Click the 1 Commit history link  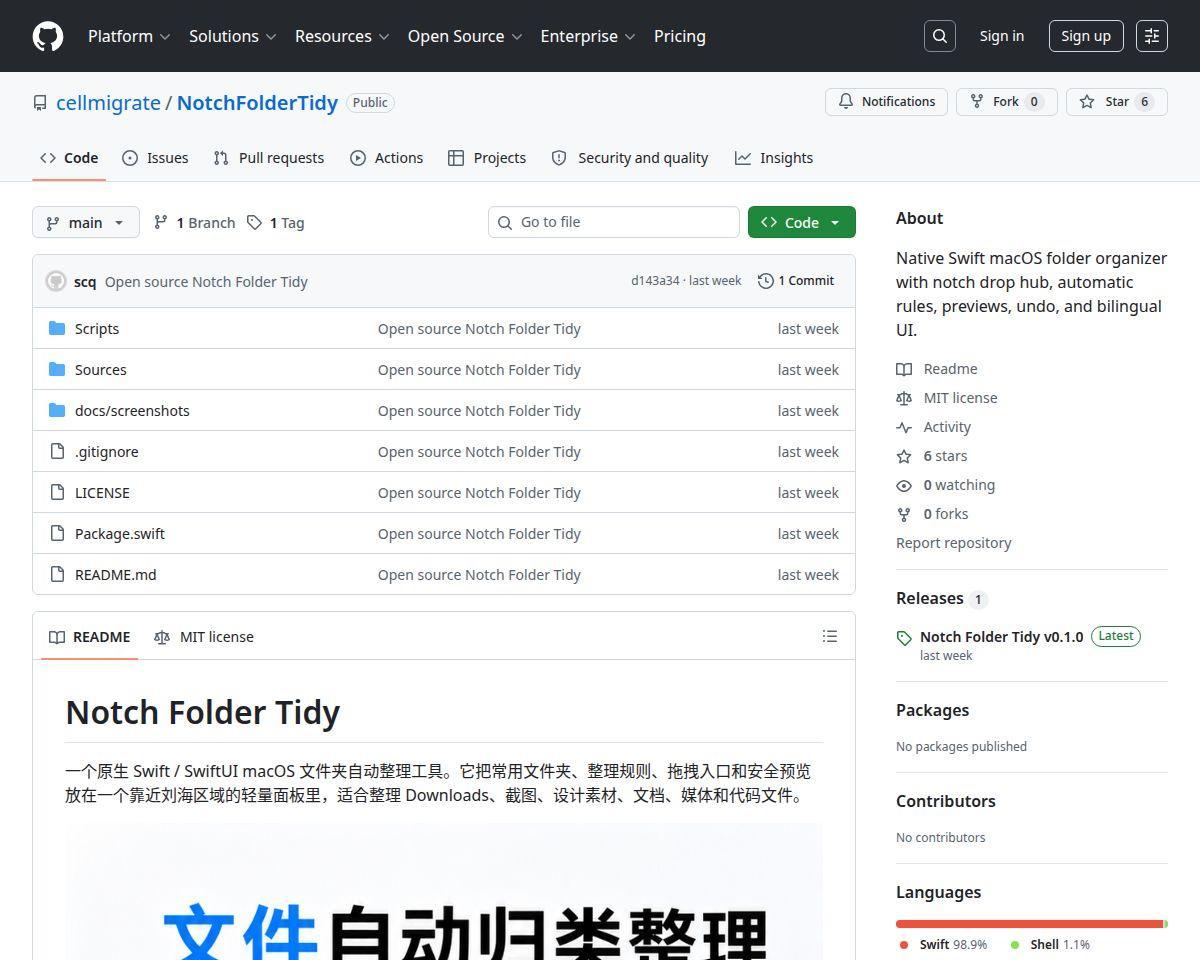tap(796, 281)
